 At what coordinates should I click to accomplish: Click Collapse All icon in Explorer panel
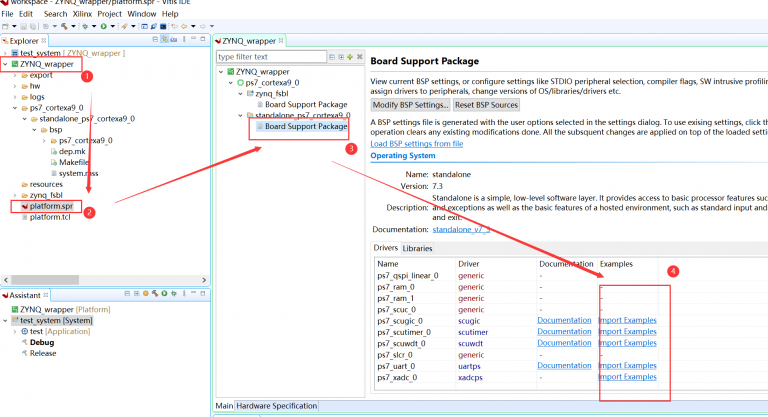tap(157, 40)
